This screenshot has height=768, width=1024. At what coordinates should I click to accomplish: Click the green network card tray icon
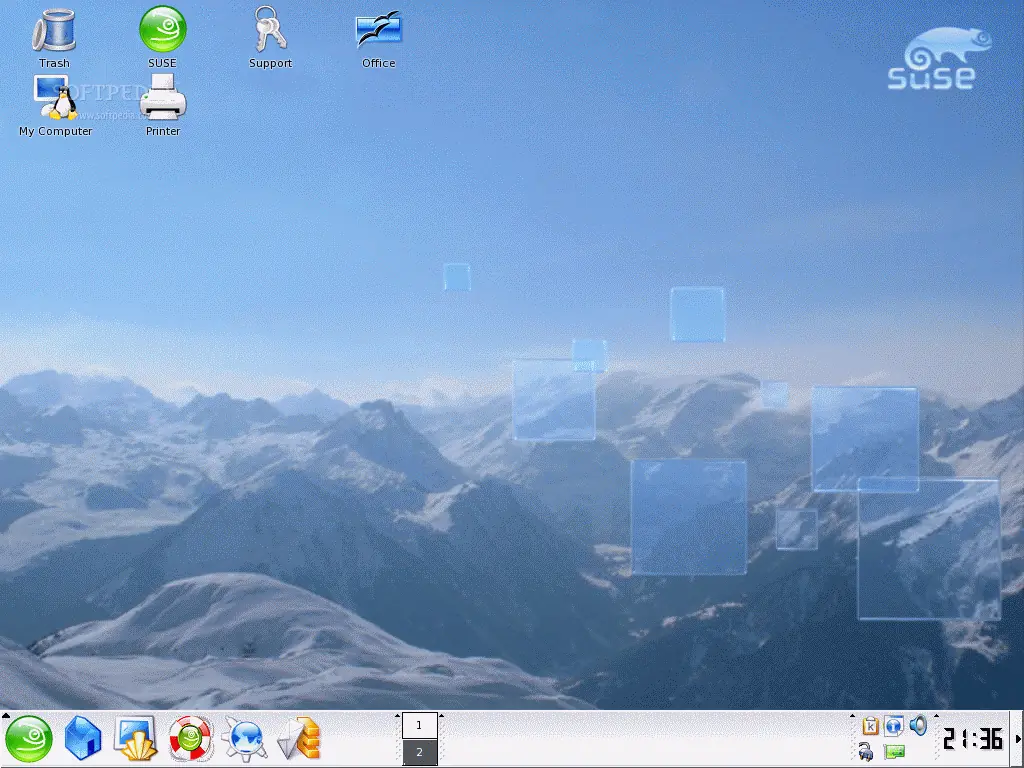pos(894,752)
